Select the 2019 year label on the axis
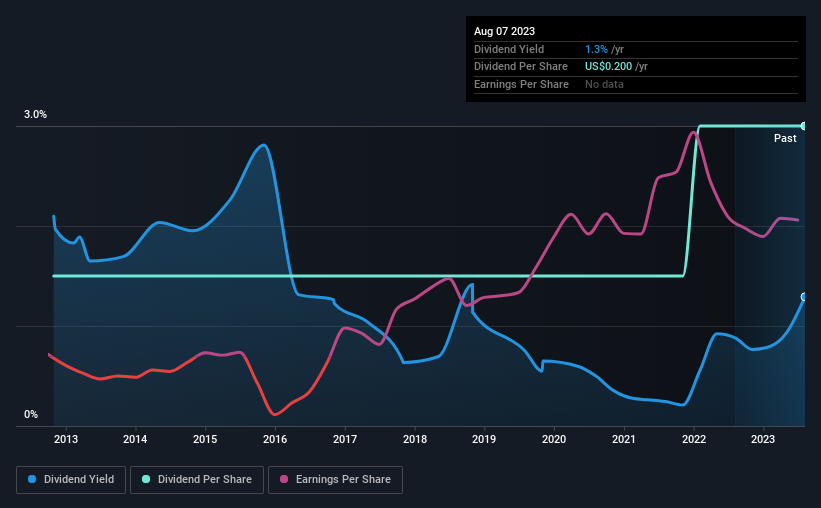This screenshot has height=508, width=821. [484, 439]
